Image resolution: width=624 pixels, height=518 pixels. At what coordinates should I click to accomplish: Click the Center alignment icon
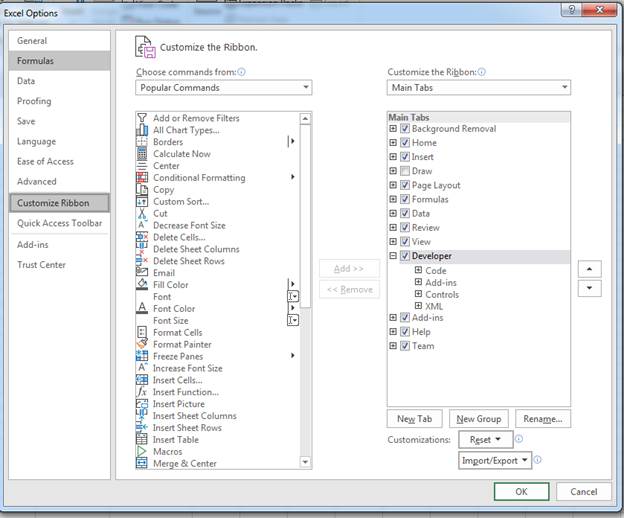click(x=142, y=166)
